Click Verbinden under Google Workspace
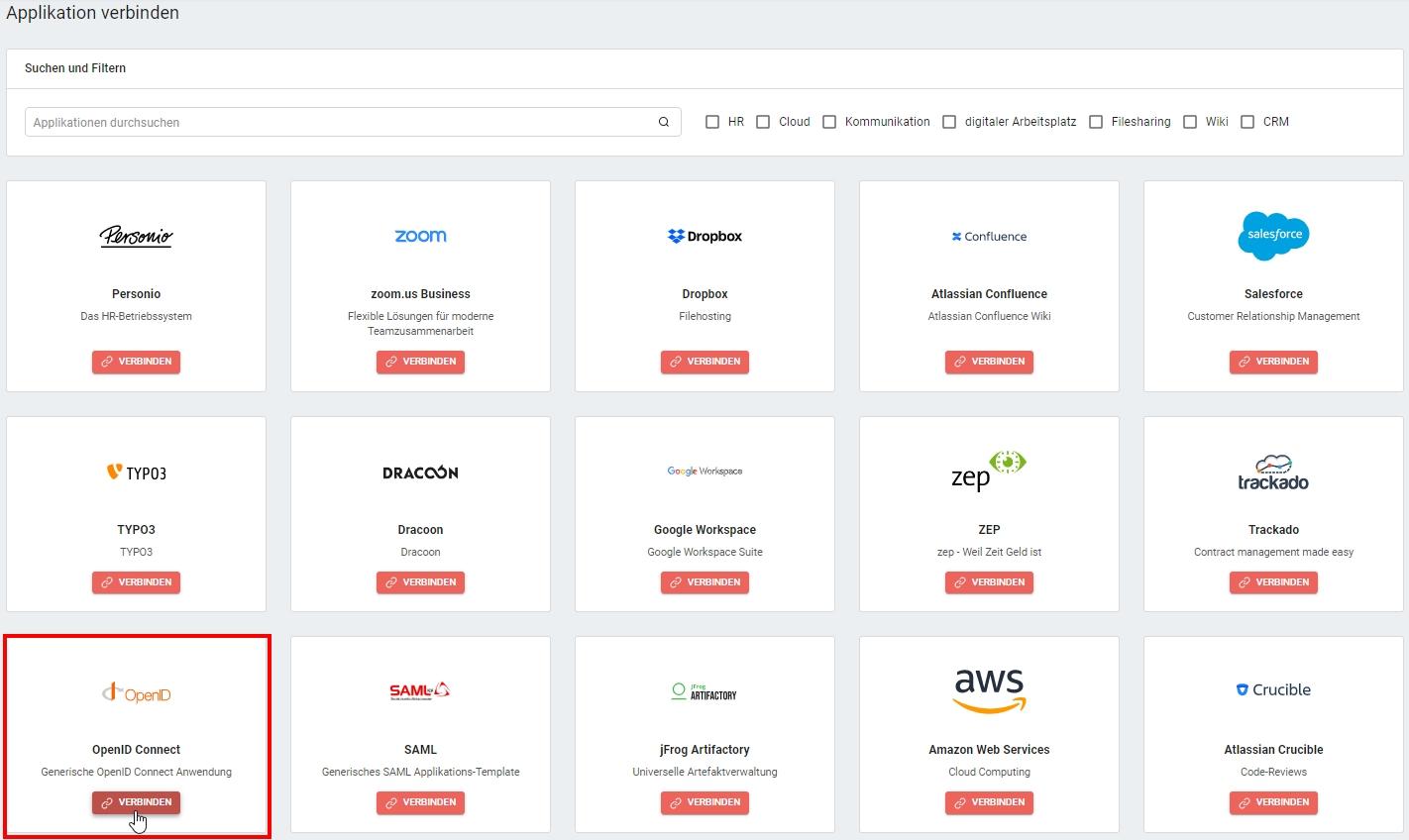 [704, 582]
